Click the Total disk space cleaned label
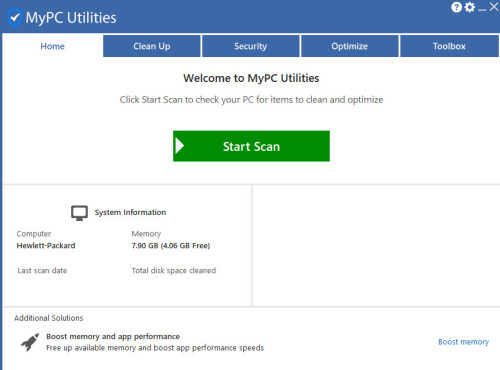Screen dimensions: 500x370 click(x=174, y=270)
